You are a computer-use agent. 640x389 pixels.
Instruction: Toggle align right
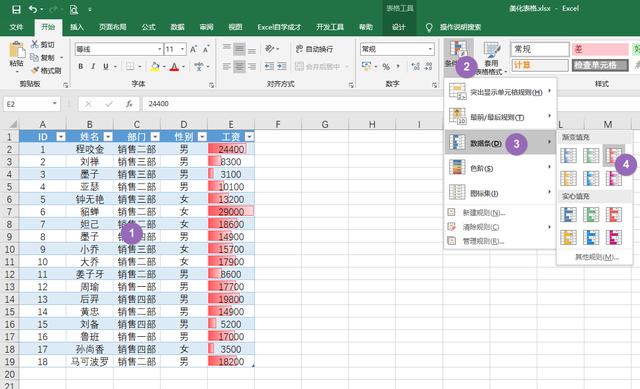pos(252,66)
